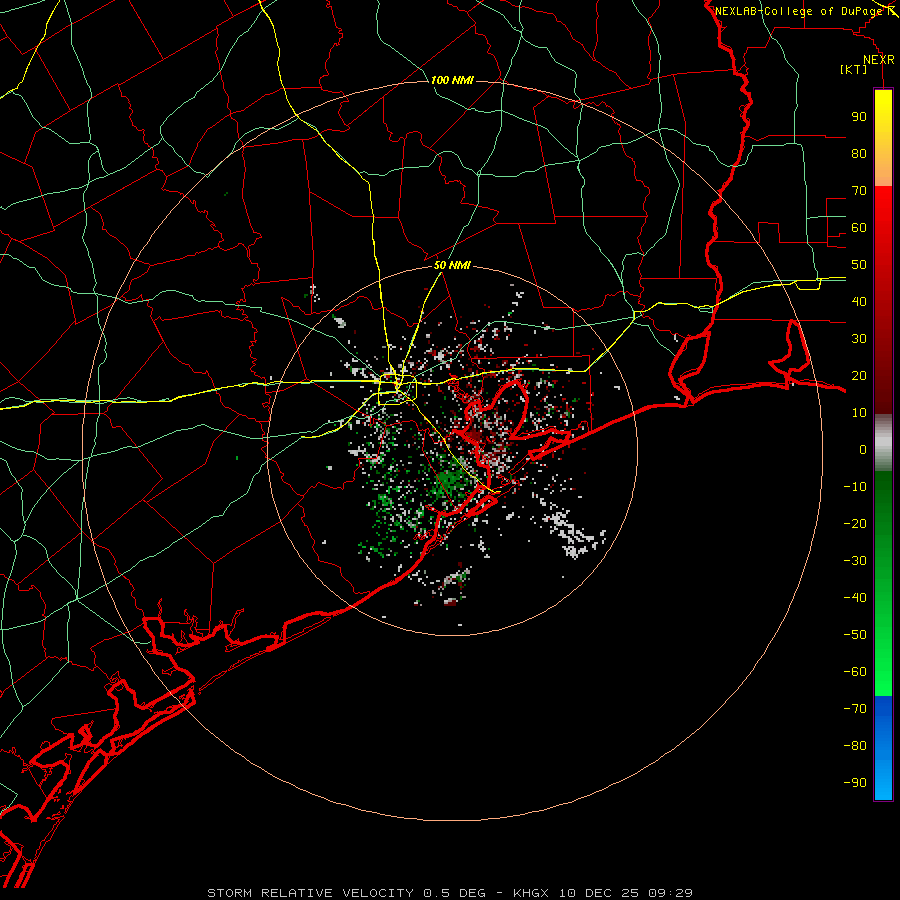The width and height of the screenshot is (900, 900).
Task: Click the 40 value on the velocity scale
Action: (859, 302)
